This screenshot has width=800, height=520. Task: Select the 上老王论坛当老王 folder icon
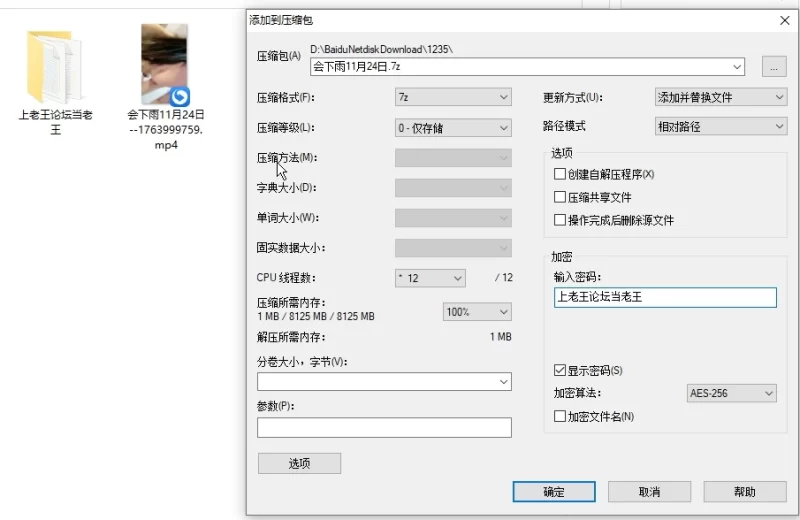[55, 67]
